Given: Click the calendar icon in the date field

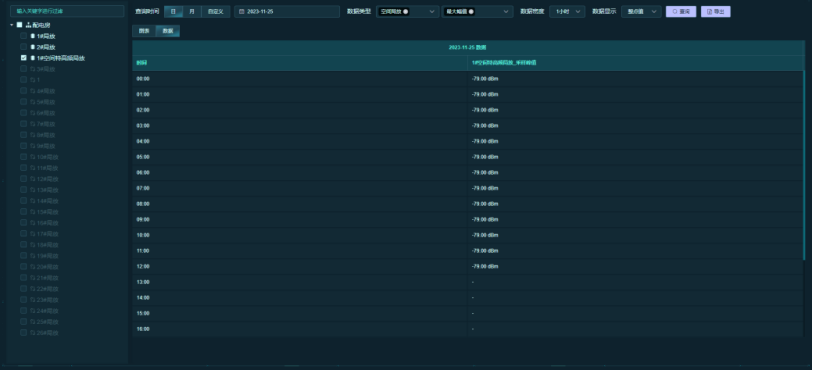Looking at the screenshot, I should pyautogui.click(x=242, y=11).
